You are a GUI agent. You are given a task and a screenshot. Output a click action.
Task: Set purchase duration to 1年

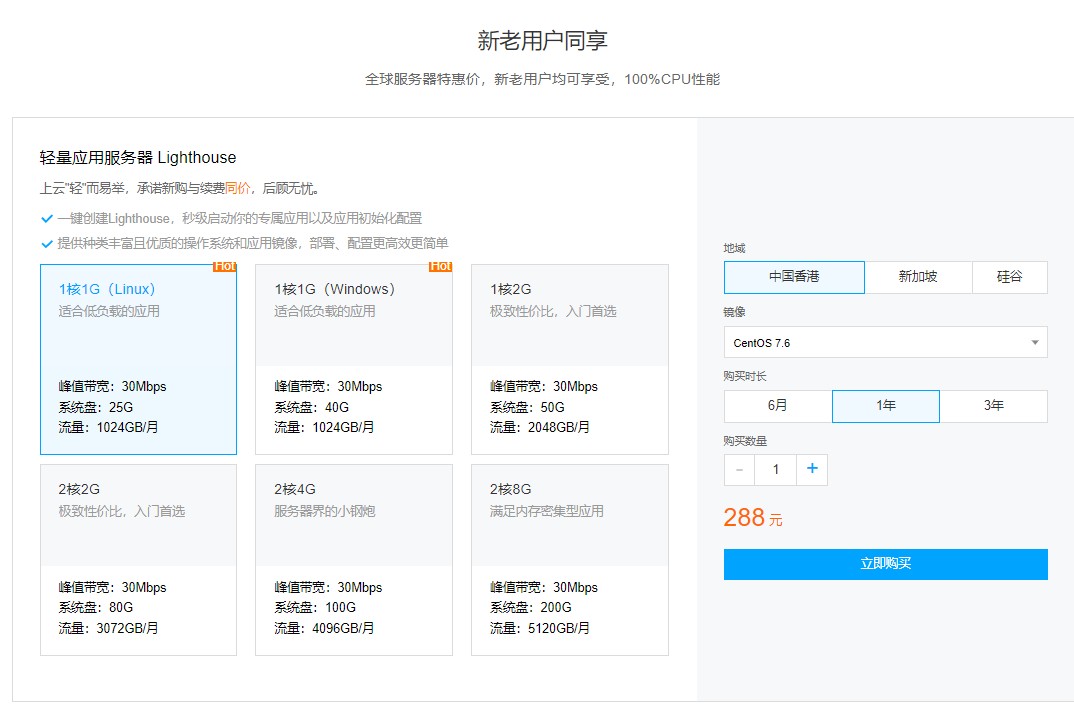coord(886,406)
